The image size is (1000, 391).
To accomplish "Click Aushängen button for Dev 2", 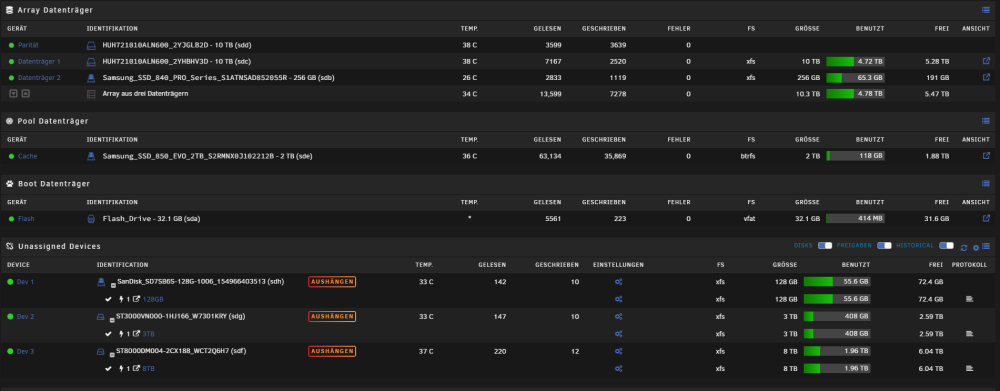I will coord(332,316).
